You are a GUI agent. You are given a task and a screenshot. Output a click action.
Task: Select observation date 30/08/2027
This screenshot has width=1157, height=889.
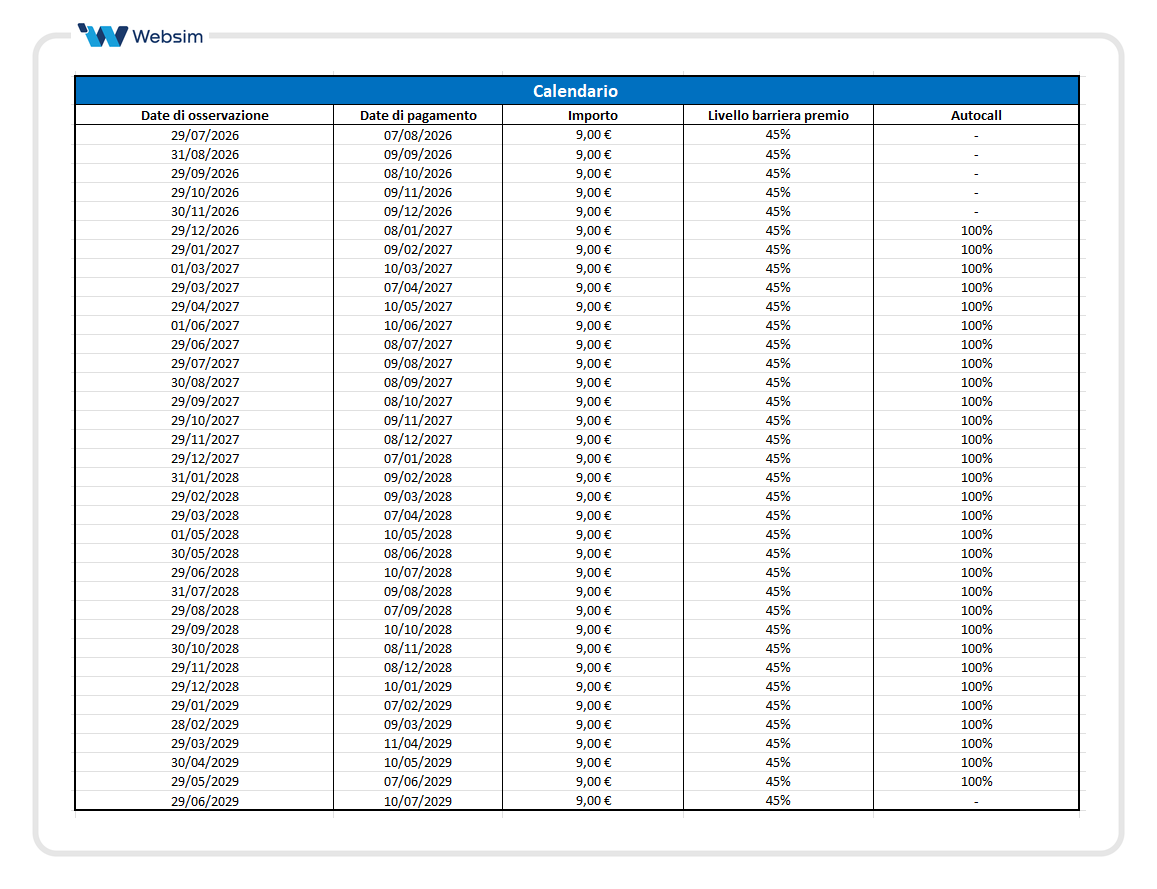[204, 382]
